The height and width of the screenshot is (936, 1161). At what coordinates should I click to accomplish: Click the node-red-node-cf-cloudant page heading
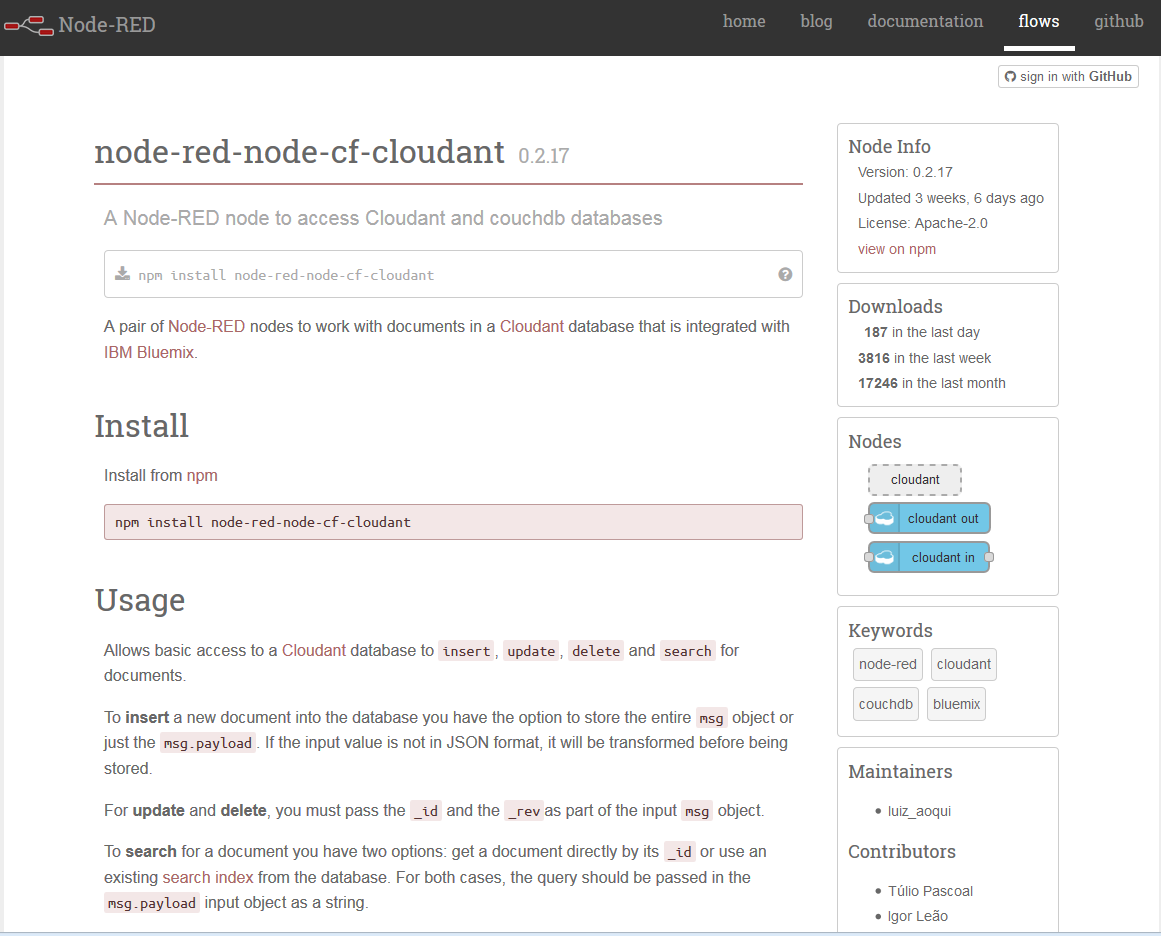(x=299, y=152)
